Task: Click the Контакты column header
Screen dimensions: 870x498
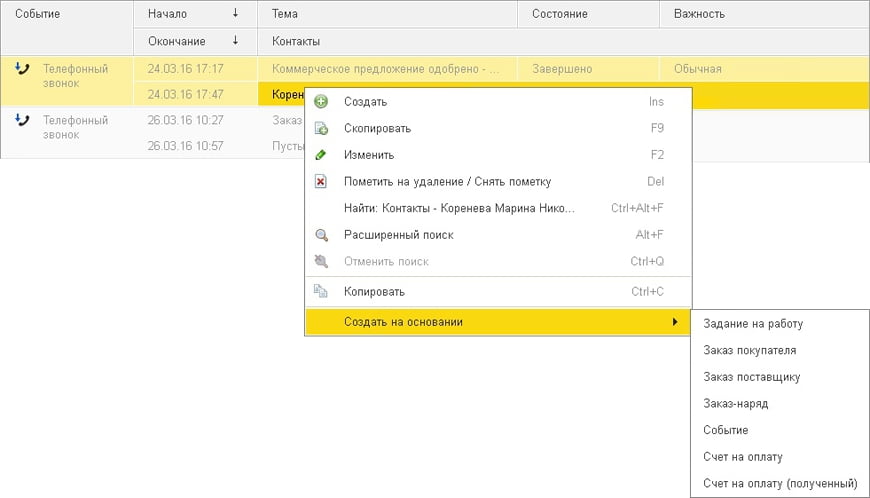Action: pyautogui.click(x=564, y=41)
